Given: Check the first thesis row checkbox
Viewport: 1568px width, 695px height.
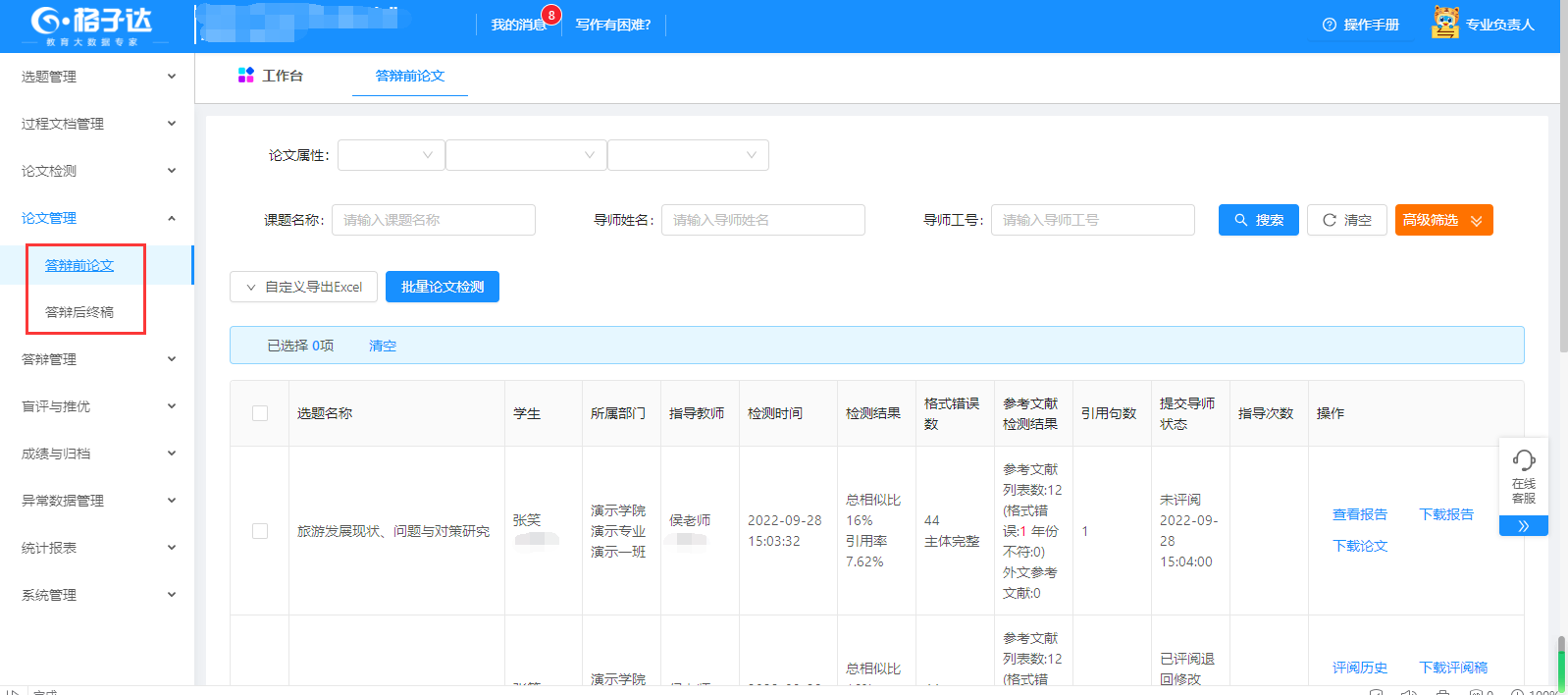Looking at the screenshot, I should tap(260, 531).
